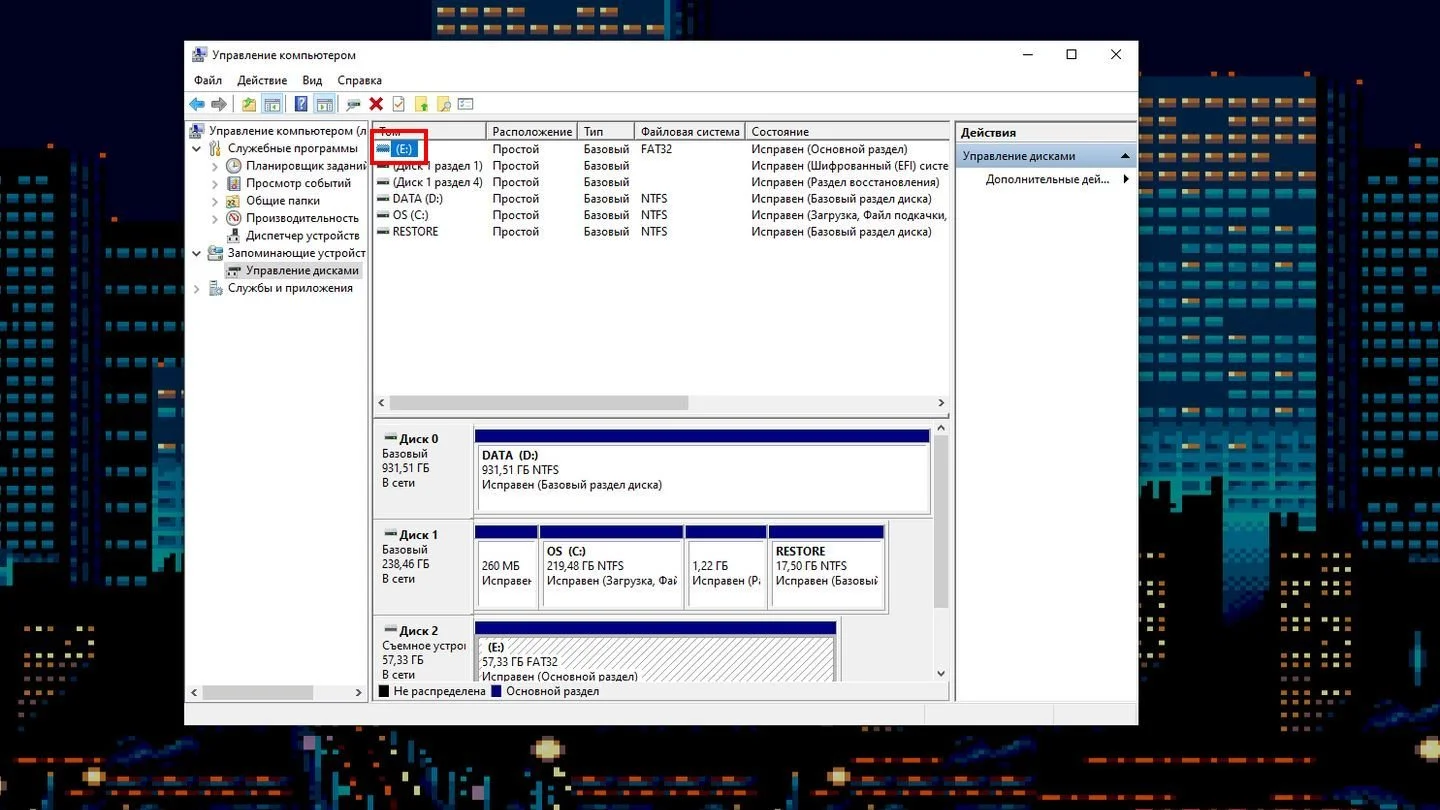Expand the Просмотр событий node
The height and width of the screenshot is (810, 1440).
pos(215,183)
